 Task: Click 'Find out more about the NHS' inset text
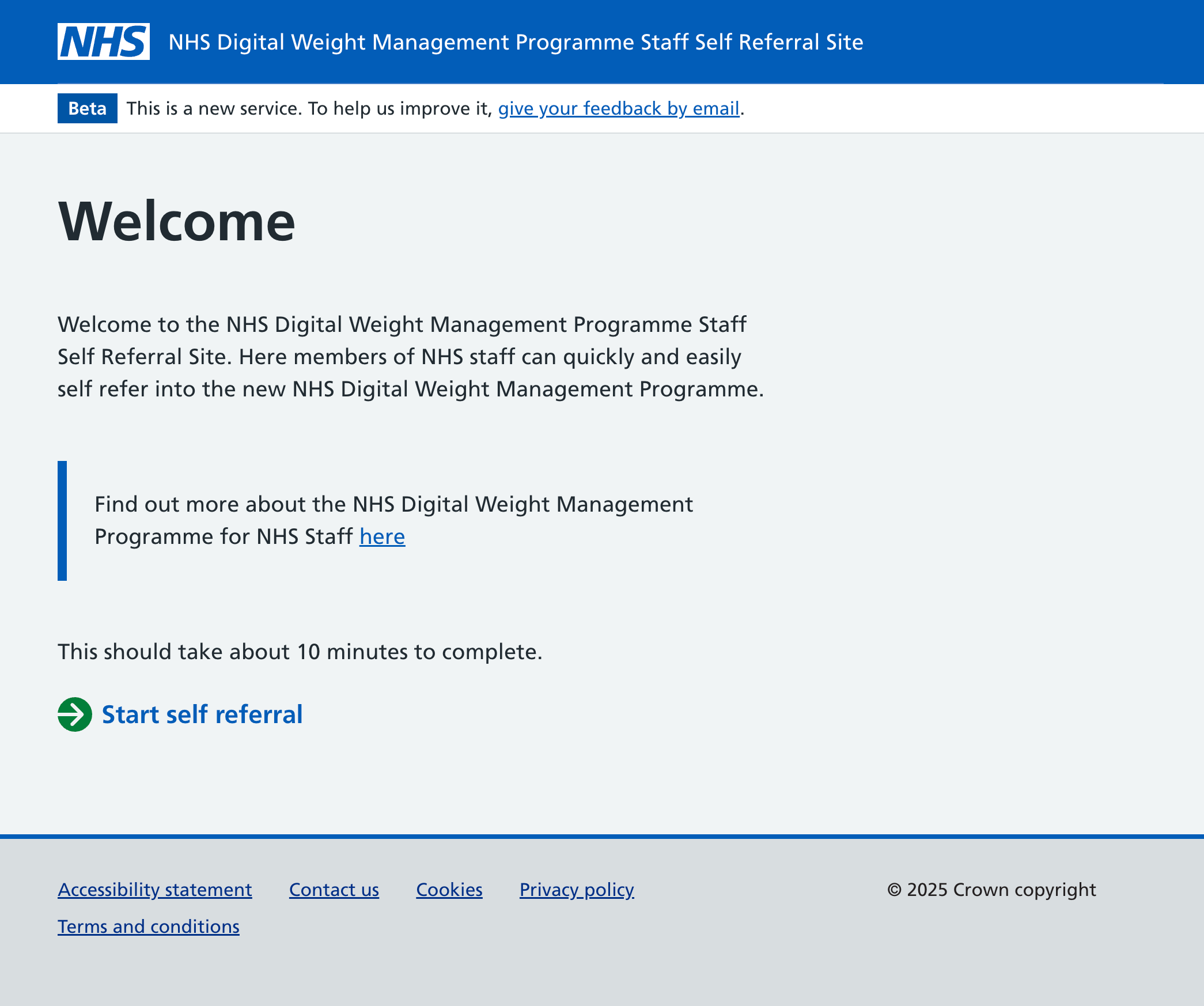tap(393, 520)
